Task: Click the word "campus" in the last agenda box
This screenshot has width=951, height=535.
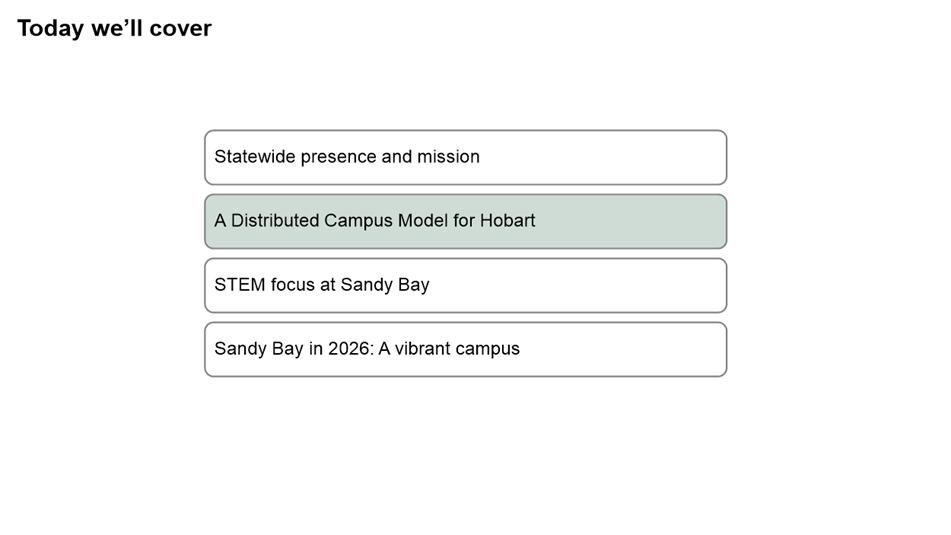Action: point(487,349)
